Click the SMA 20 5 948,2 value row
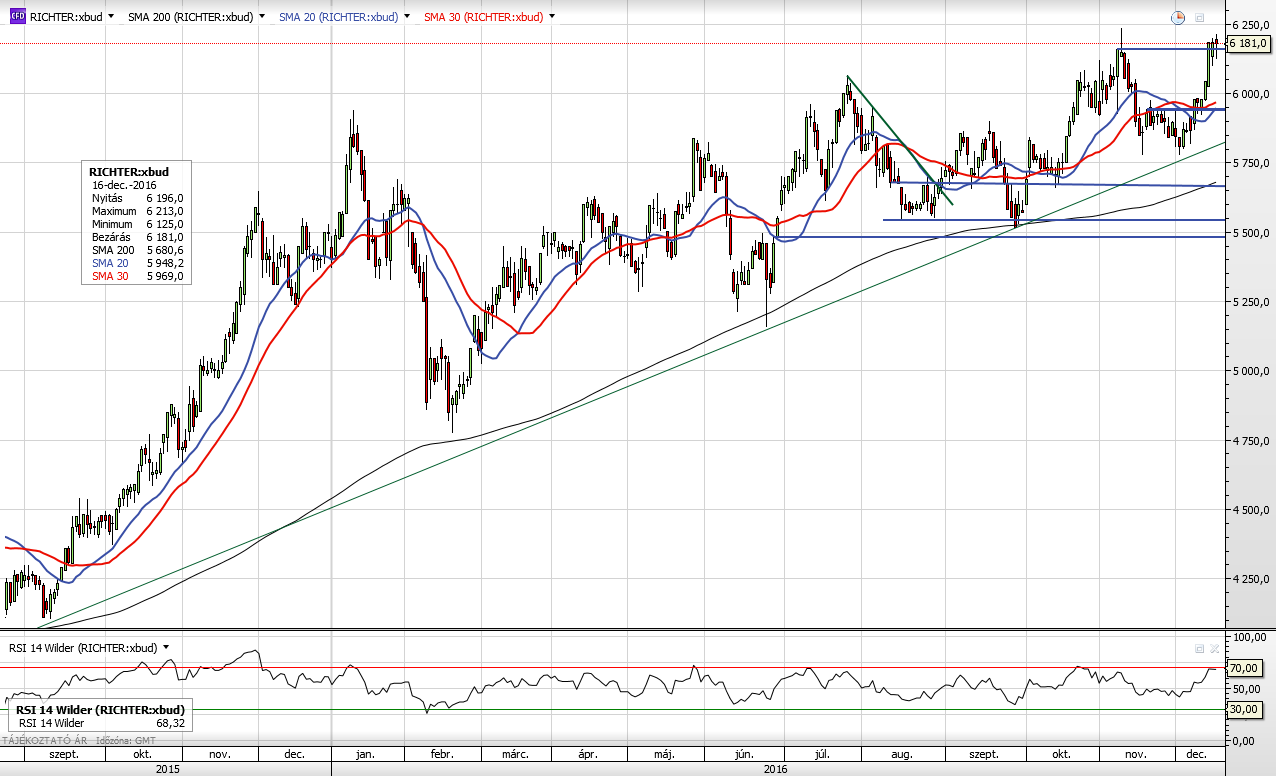The width and height of the screenshot is (1276, 776). (x=136, y=263)
